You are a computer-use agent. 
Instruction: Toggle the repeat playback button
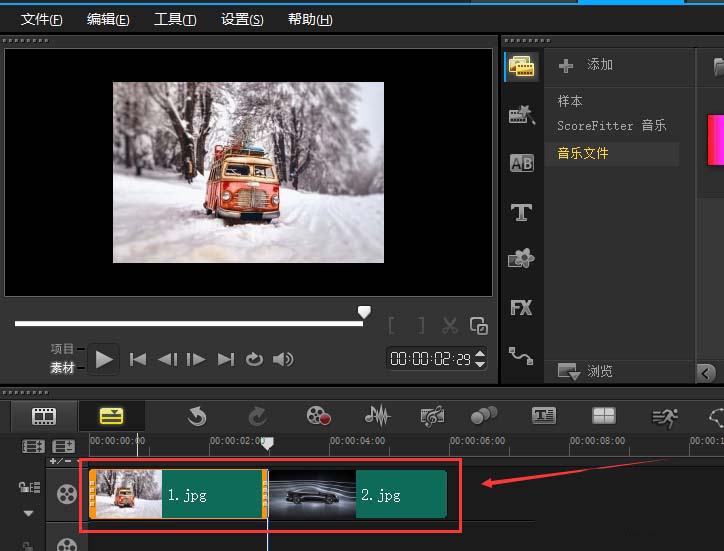point(254,360)
